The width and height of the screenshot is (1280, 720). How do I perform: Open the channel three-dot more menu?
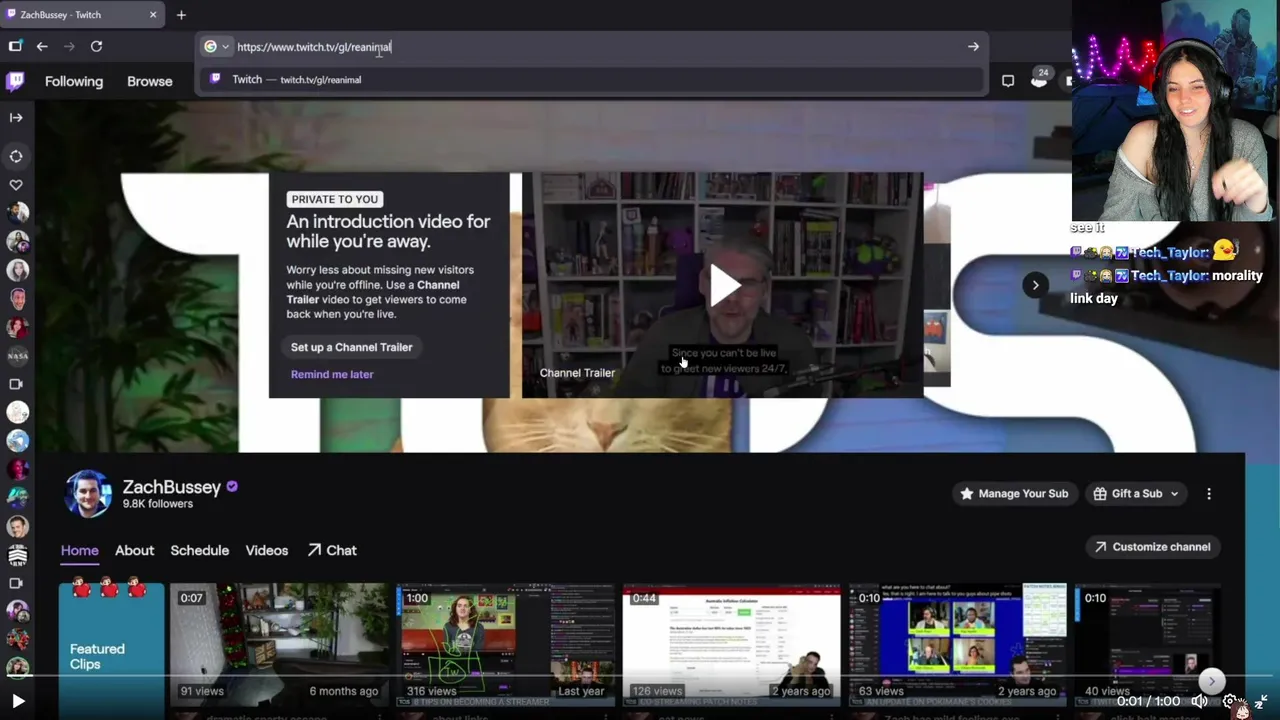click(x=1209, y=493)
